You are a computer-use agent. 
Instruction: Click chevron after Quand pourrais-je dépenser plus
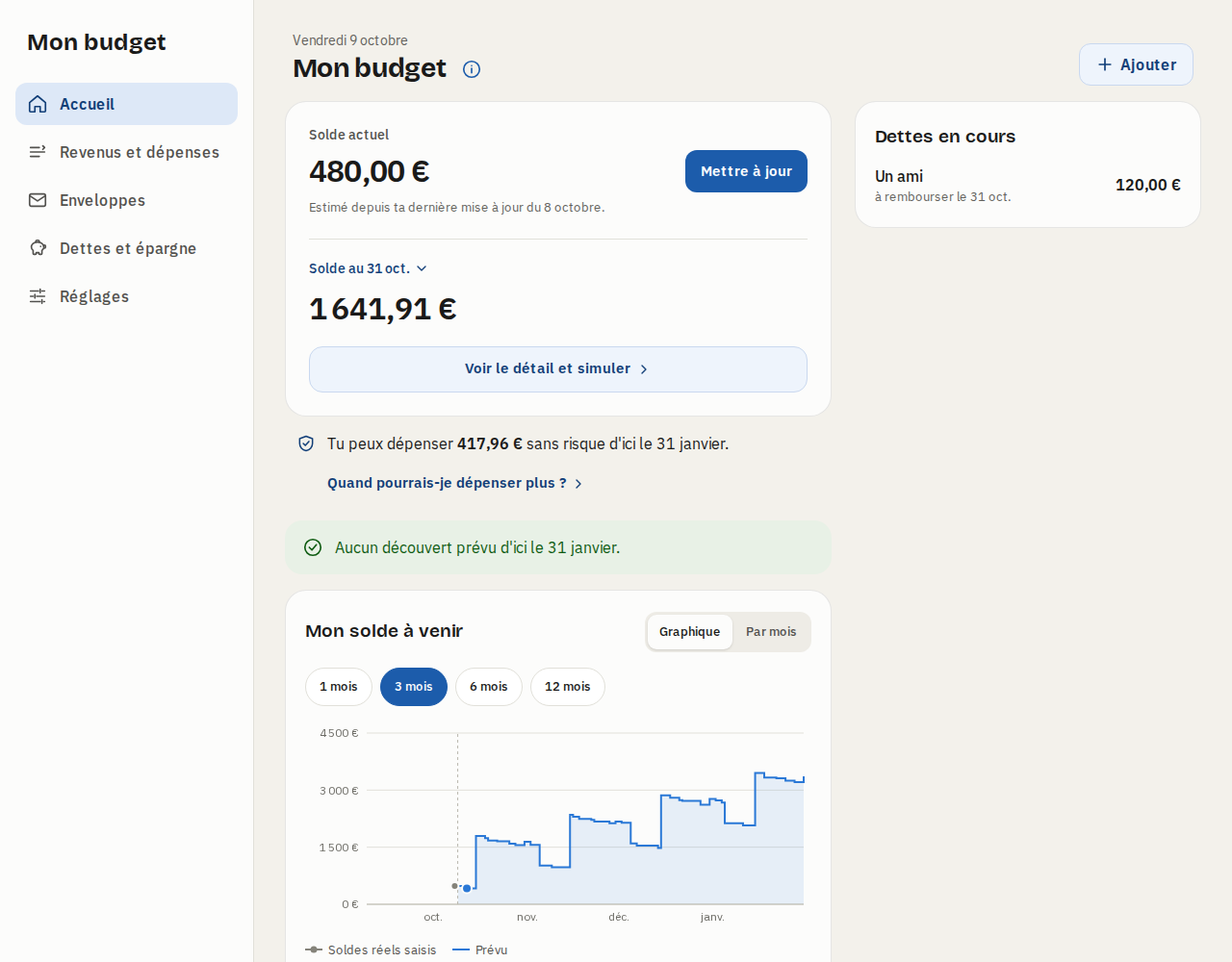[578, 484]
